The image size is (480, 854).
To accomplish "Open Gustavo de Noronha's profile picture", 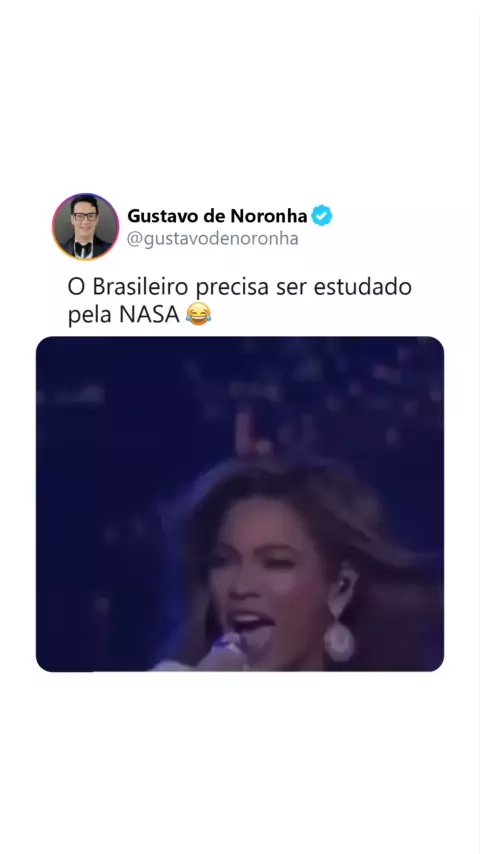I will [x=85, y=226].
